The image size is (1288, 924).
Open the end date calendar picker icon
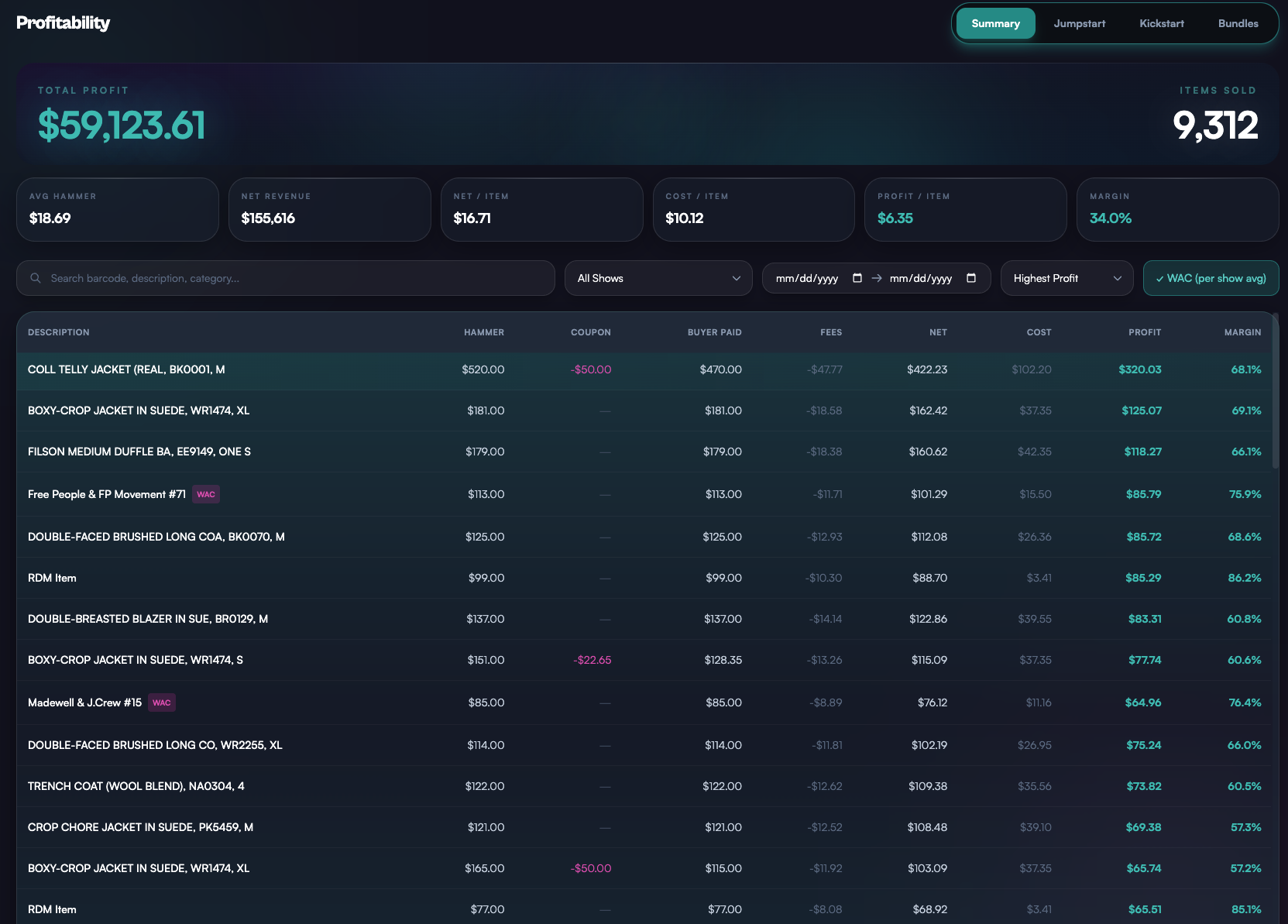pyautogui.click(x=970, y=277)
